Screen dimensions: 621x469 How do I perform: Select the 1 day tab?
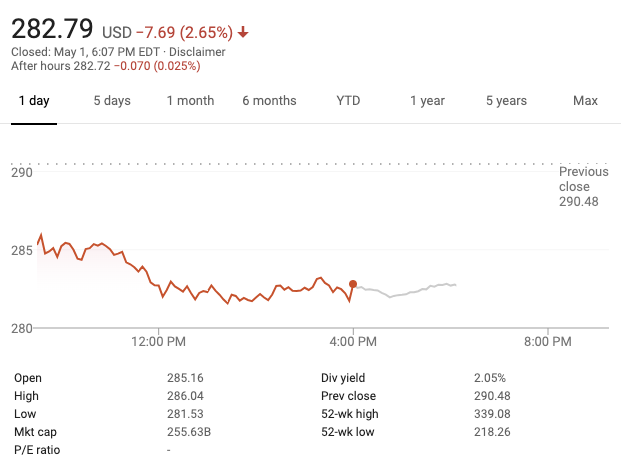click(x=34, y=101)
